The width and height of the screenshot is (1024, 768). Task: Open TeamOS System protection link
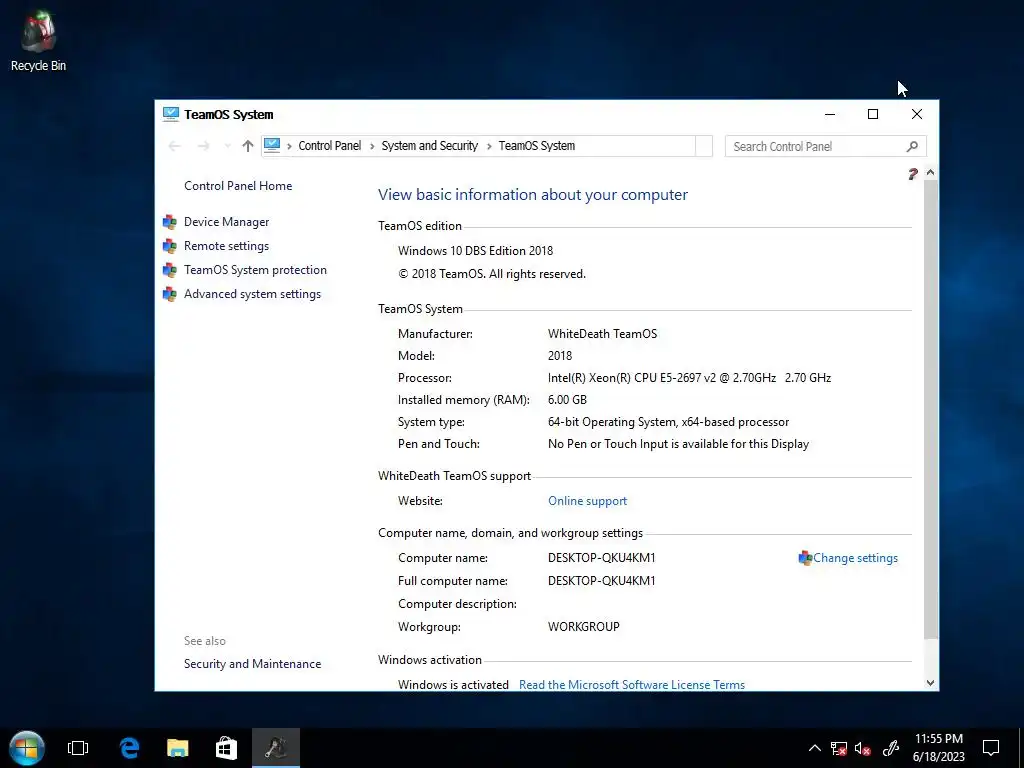255,270
